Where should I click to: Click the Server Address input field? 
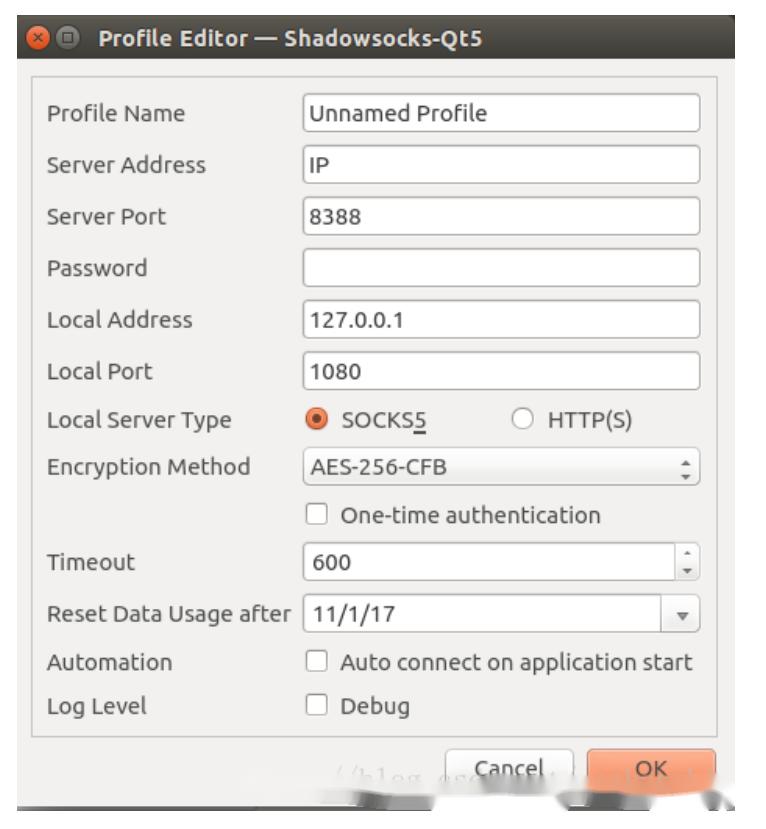click(500, 165)
